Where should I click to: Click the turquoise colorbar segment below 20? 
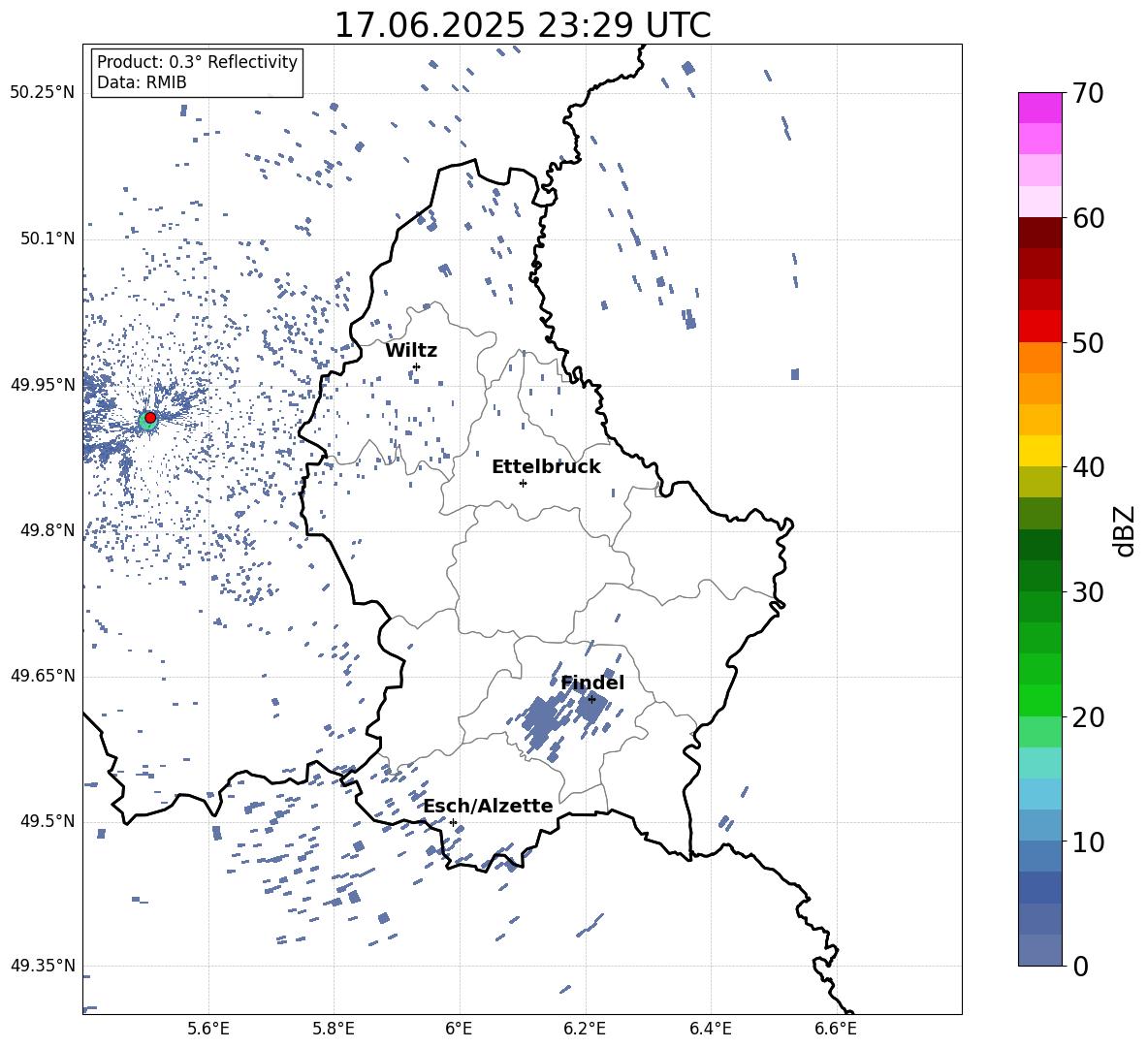coord(1040,763)
